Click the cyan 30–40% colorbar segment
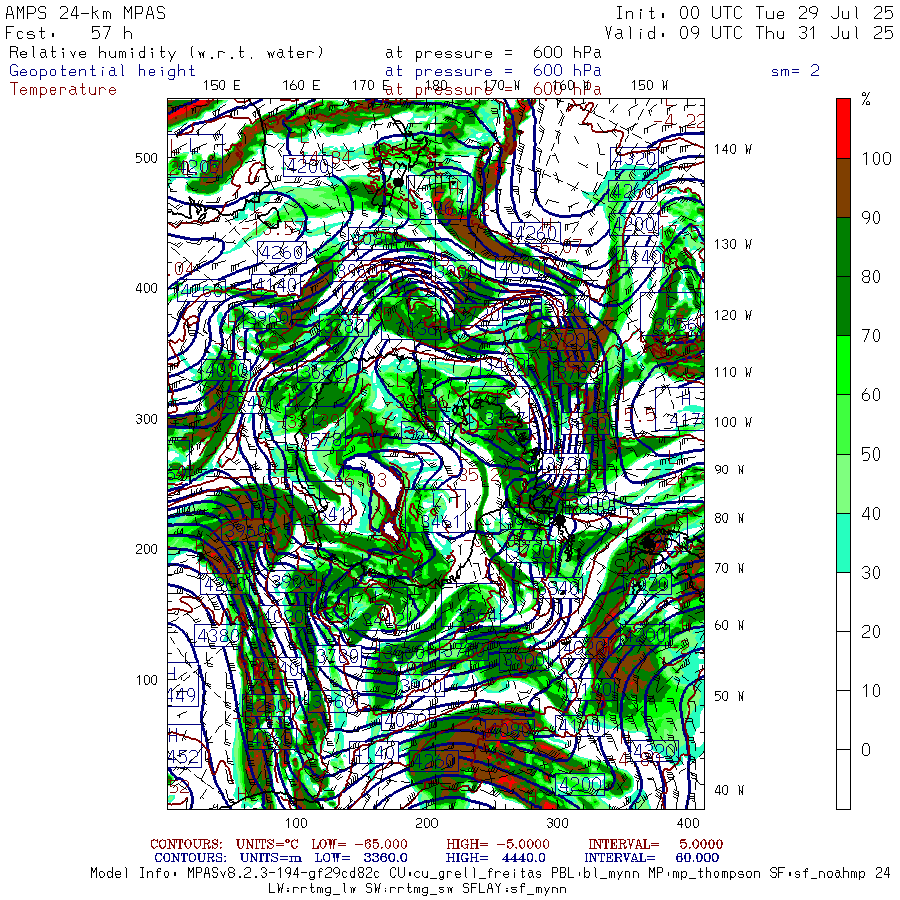 click(x=843, y=542)
